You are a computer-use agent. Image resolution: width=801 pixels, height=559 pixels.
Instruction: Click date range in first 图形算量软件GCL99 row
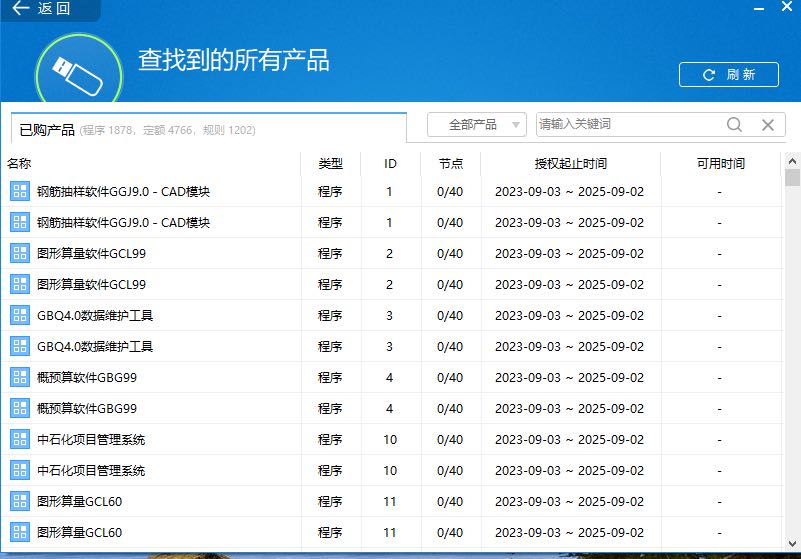click(x=570, y=253)
